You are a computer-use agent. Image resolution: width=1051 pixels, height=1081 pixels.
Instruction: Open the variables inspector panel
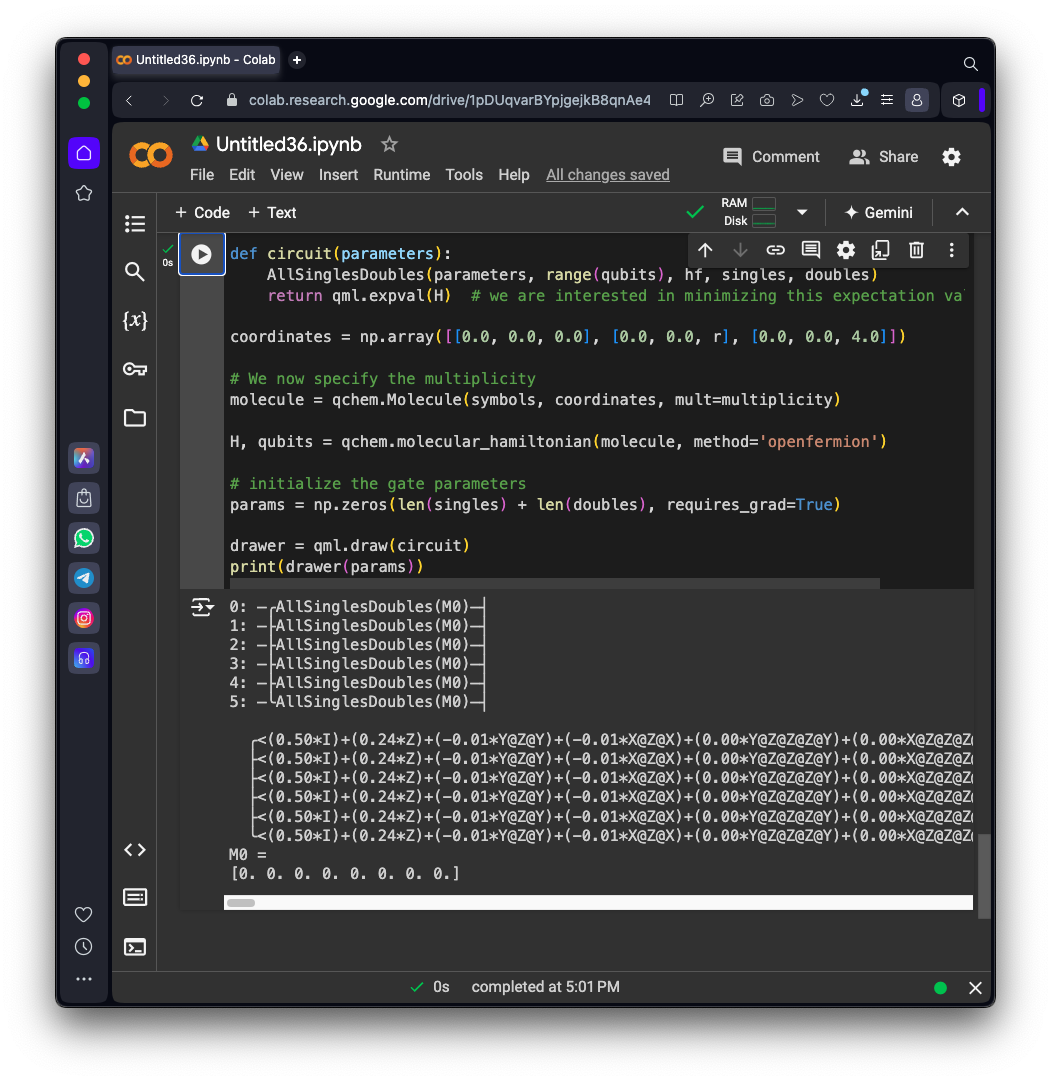click(135, 321)
